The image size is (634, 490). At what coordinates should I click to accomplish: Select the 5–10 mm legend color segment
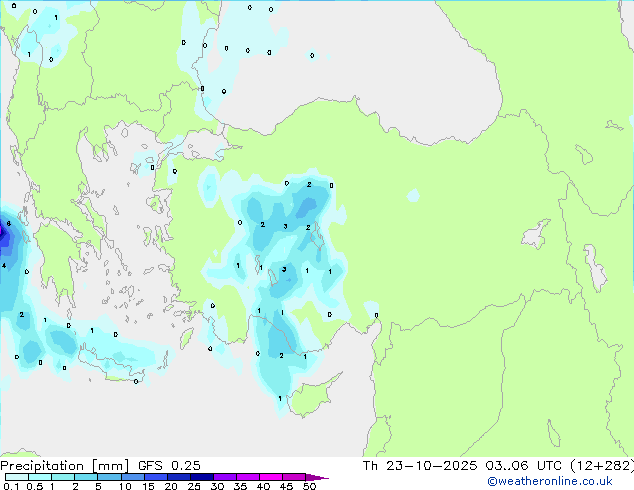[x=109, y=477]
